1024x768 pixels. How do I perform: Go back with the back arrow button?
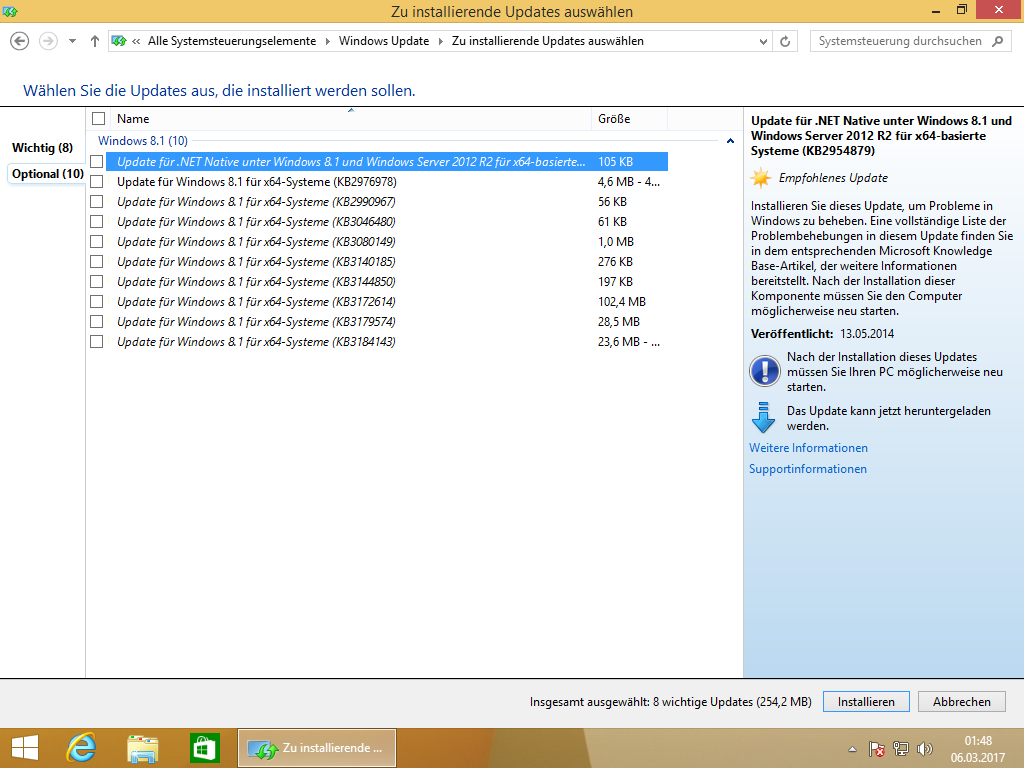(20, 41)
